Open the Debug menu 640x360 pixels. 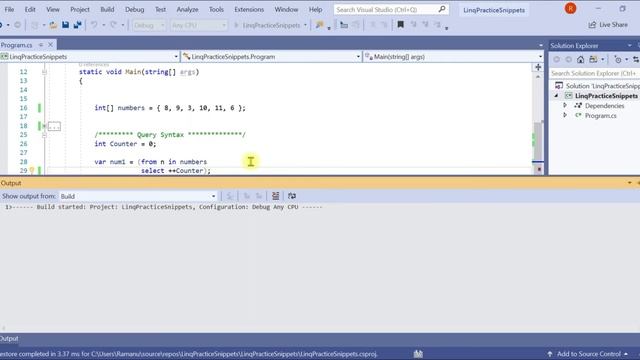coord(134,9)
